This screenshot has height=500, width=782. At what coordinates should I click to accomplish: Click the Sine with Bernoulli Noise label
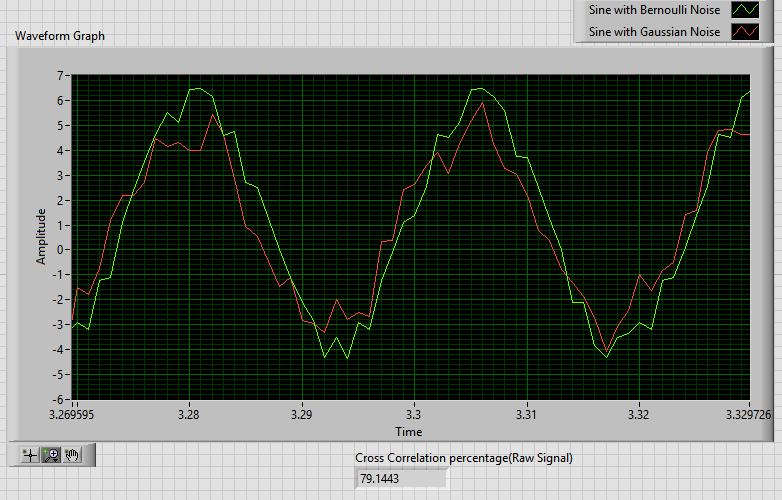[x=654, y=10]
